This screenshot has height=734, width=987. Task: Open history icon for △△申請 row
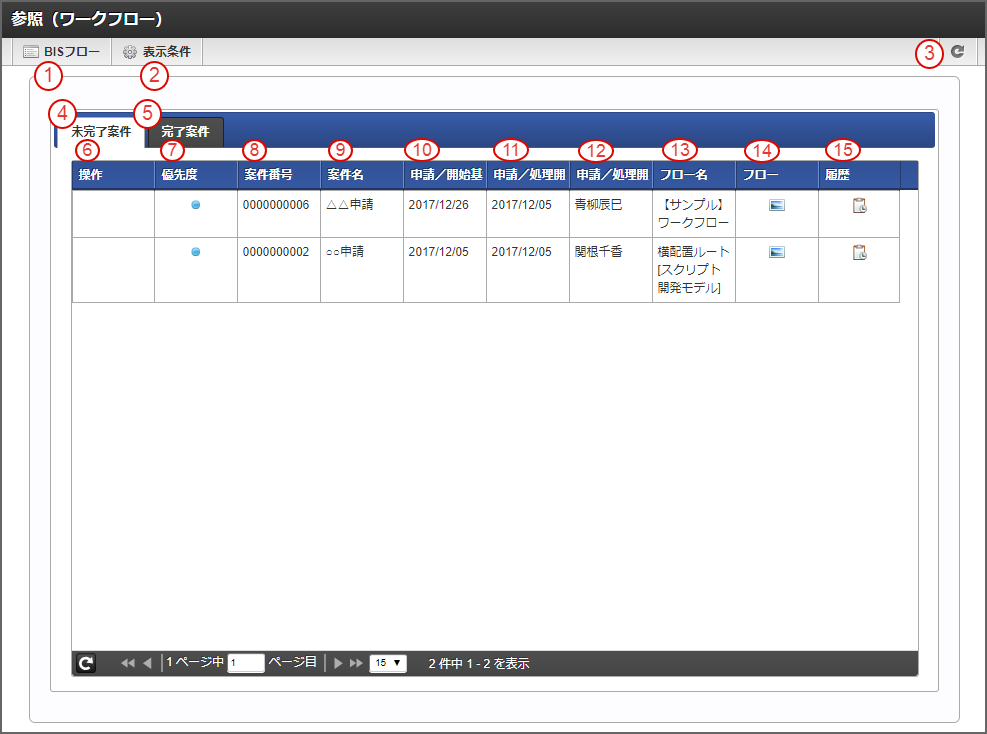[859, 206]
